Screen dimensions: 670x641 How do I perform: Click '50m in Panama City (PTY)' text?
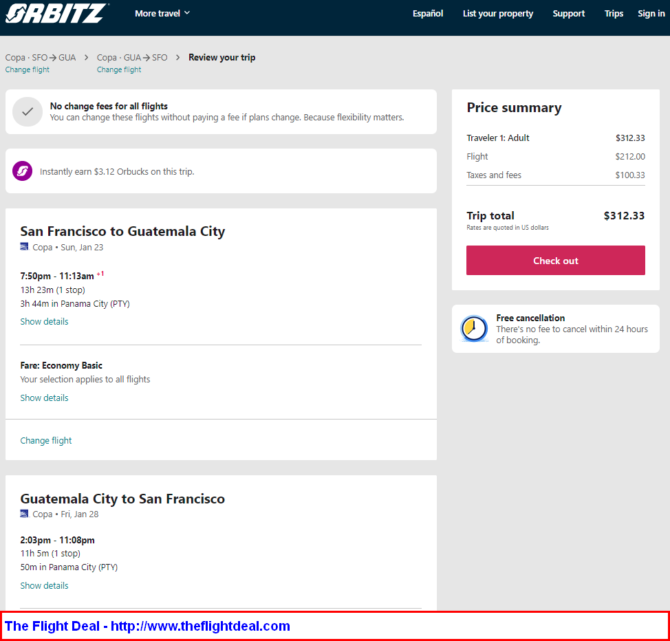[69, 567]
